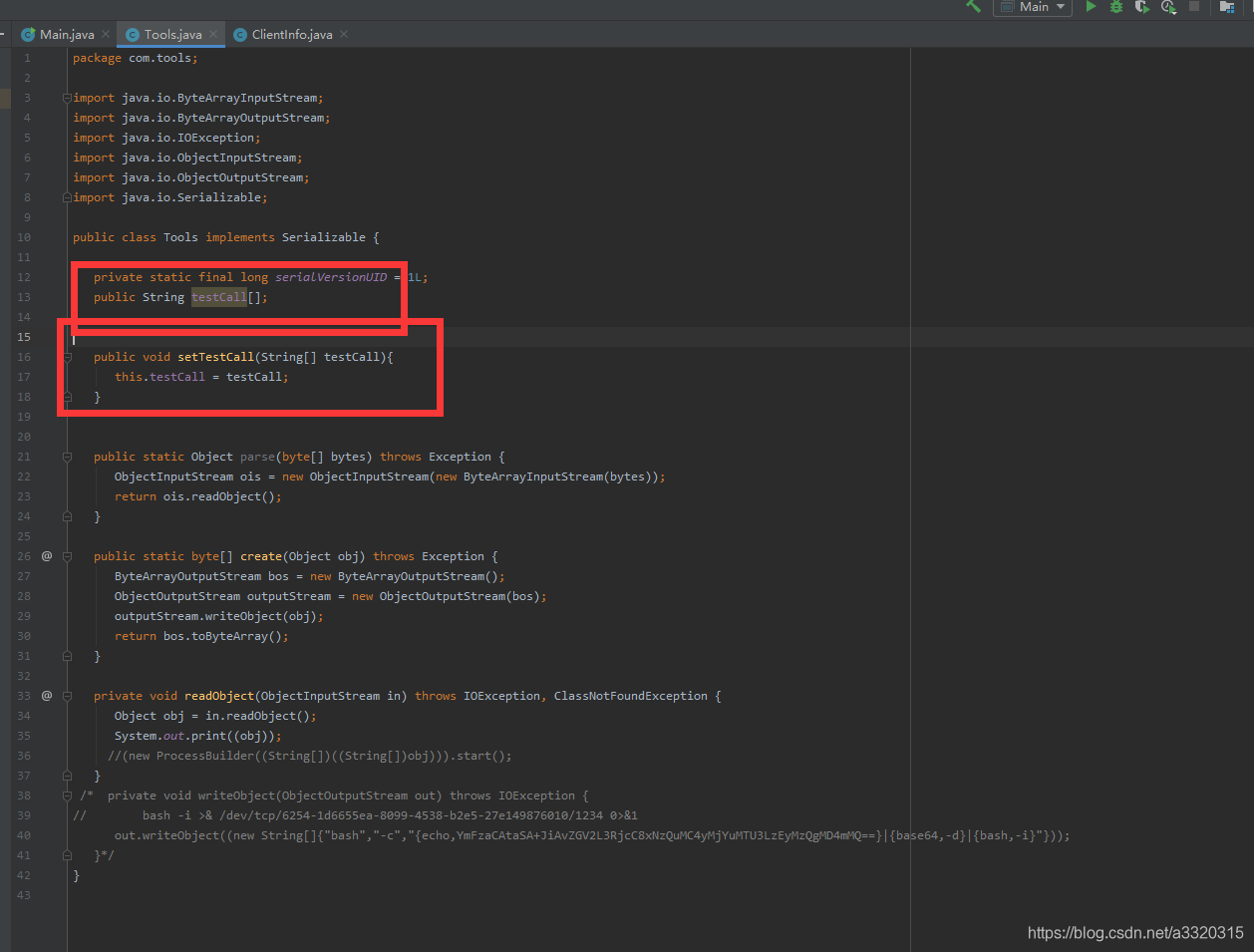This screenshot has width=1254, height=952.
Task: Click the ByteArrayOutputStream bos declaration line
Action: click(310, 576)
